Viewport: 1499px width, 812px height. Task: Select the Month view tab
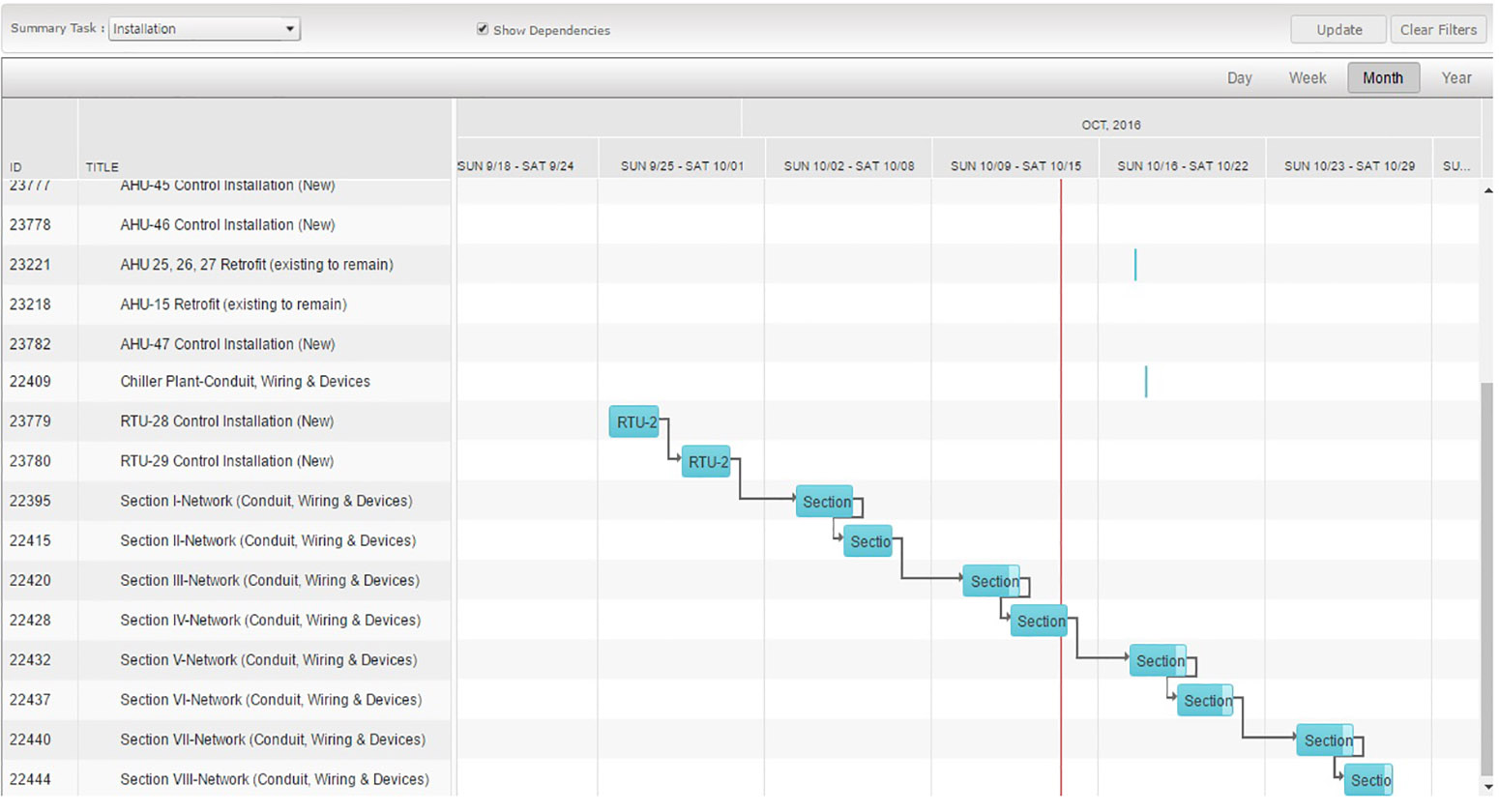click(1382, 78)
